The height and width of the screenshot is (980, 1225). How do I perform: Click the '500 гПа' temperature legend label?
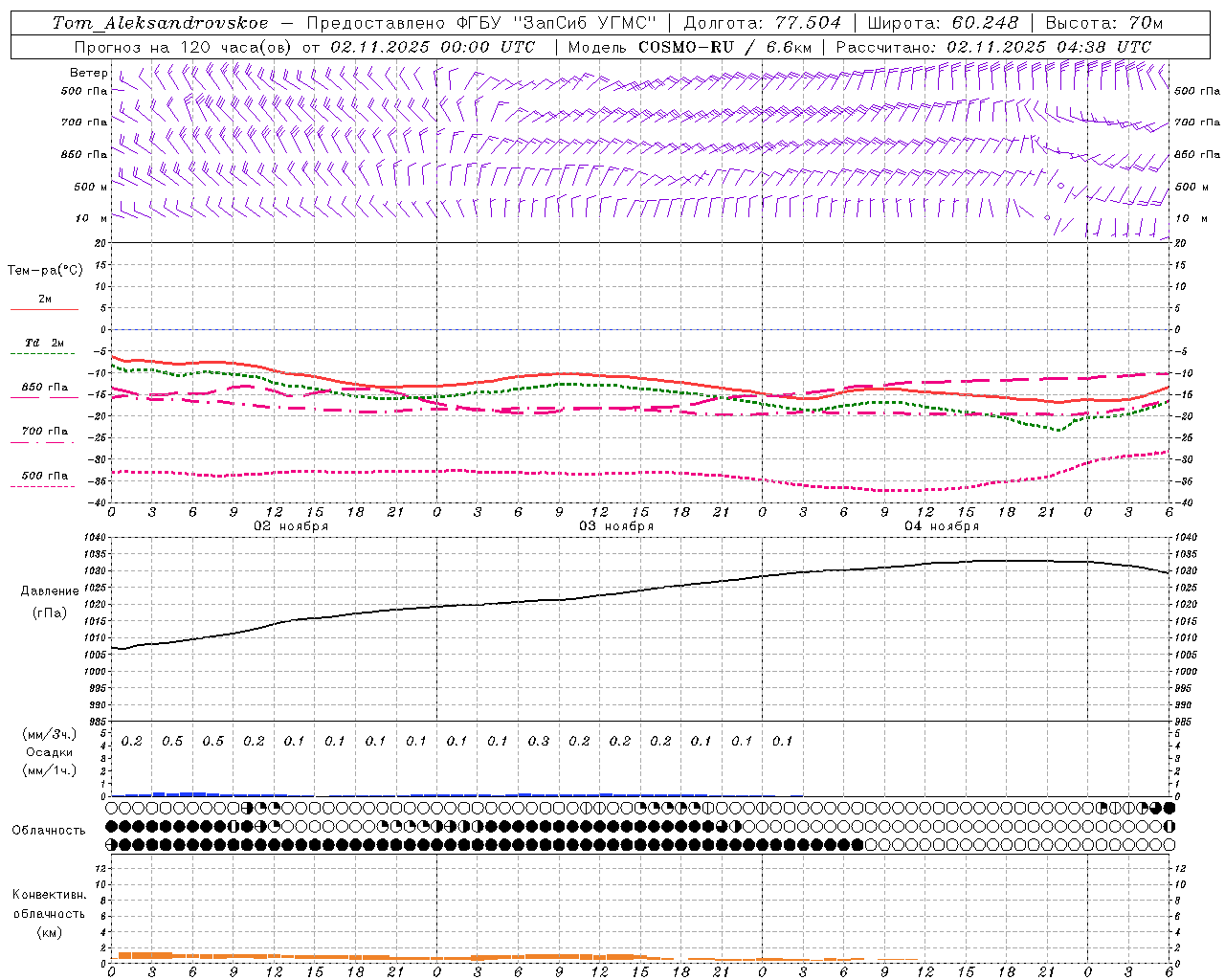[x=44, y=476]
